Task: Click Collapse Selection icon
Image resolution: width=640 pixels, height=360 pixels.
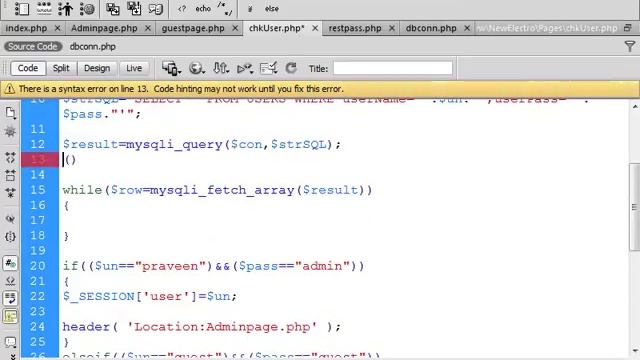Action: click(x=10, y=176)
